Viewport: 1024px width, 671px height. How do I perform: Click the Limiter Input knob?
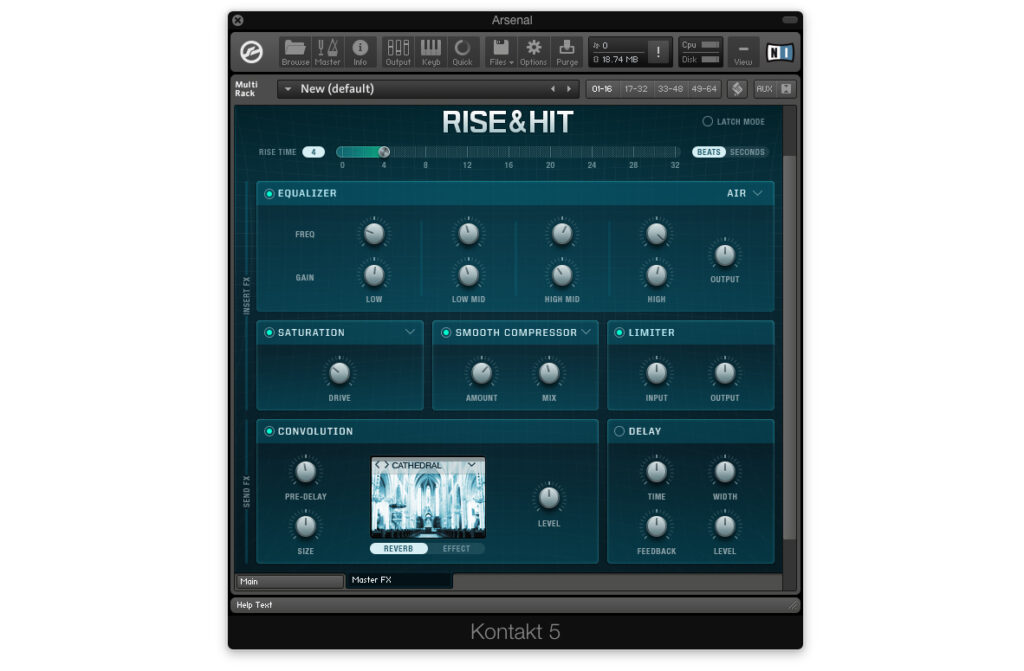click(656, 373)
